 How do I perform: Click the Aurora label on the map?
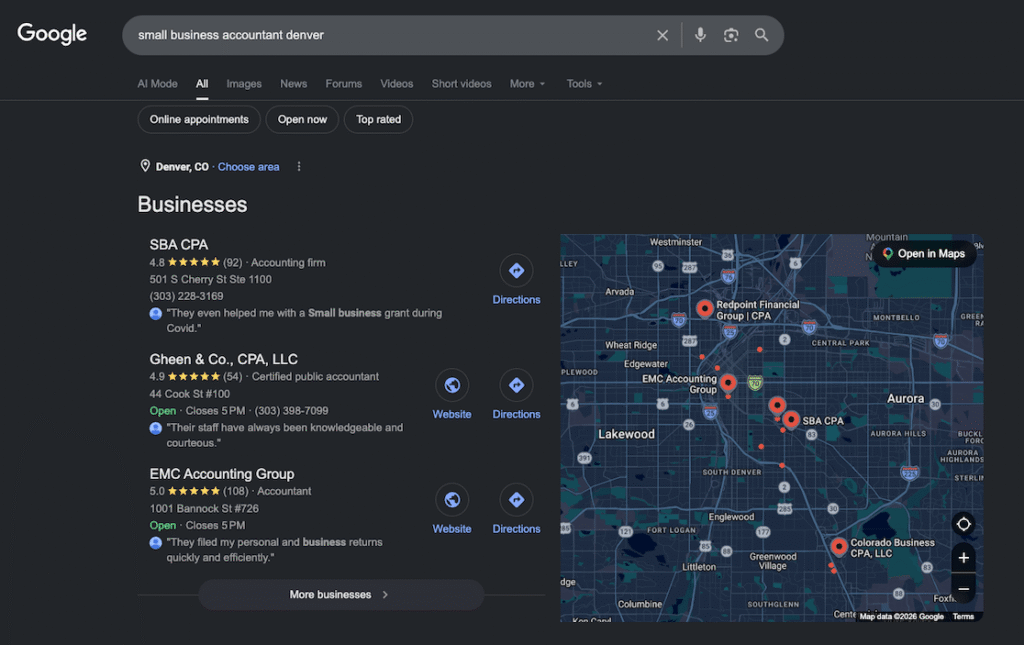[x=905, y=398]
